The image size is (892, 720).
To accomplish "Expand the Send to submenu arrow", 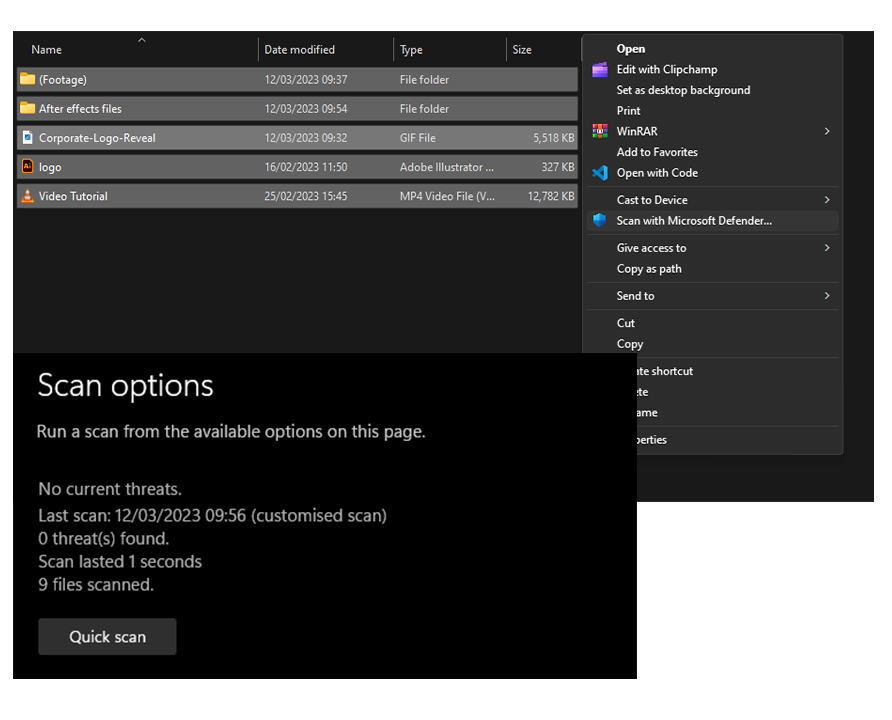I will 827,296.
